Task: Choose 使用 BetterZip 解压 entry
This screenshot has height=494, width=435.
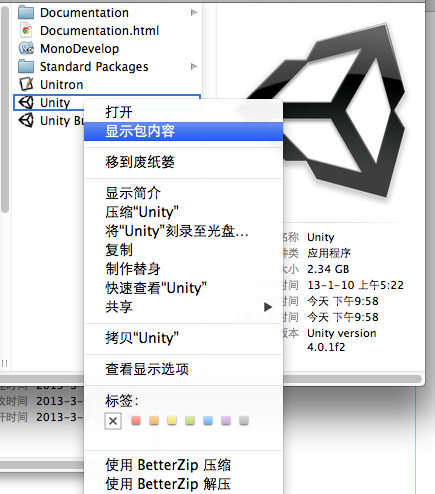Action: pos(183,484)
